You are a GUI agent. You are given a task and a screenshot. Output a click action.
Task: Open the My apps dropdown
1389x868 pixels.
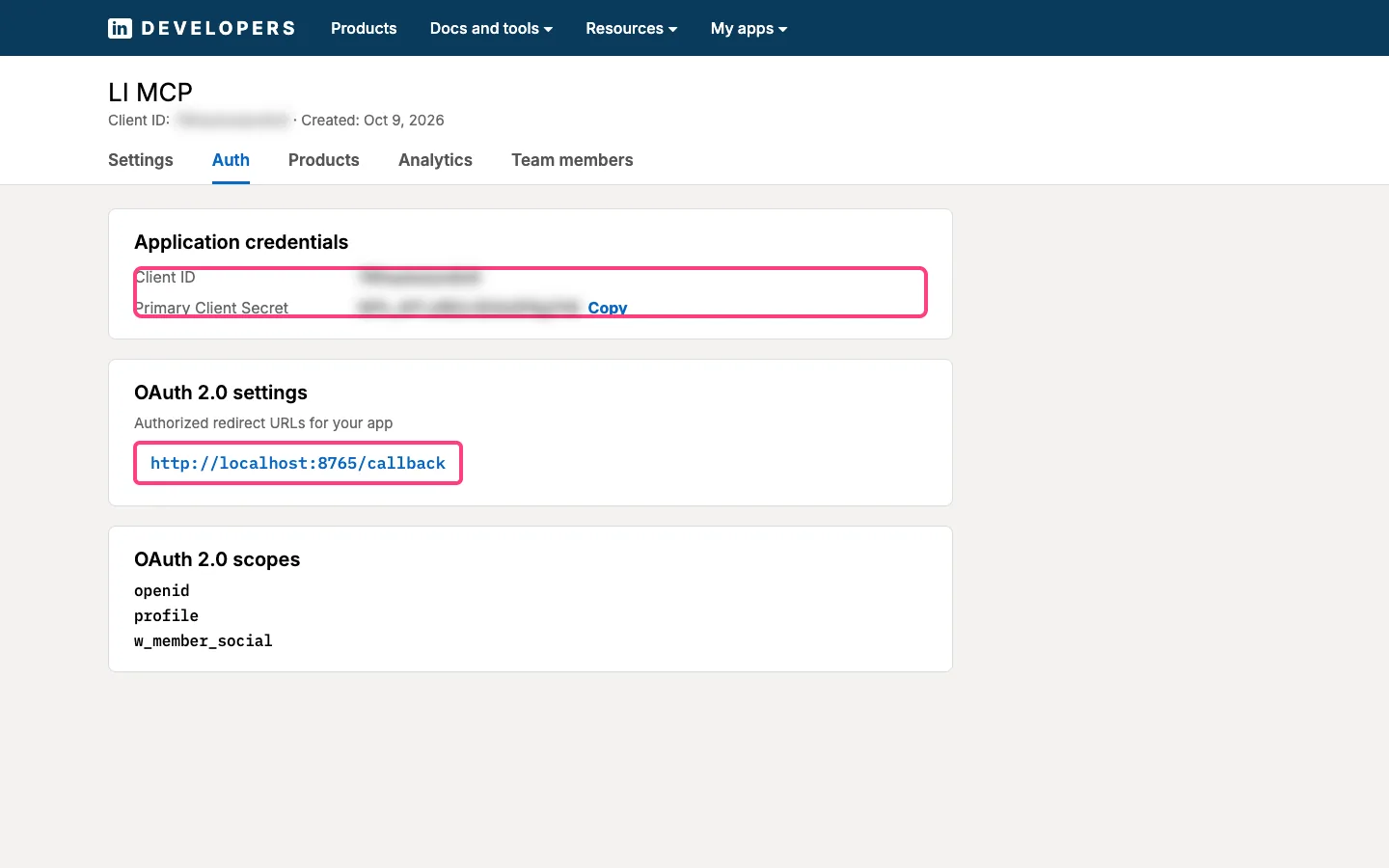pyautogui.click(x=749, y=28)
